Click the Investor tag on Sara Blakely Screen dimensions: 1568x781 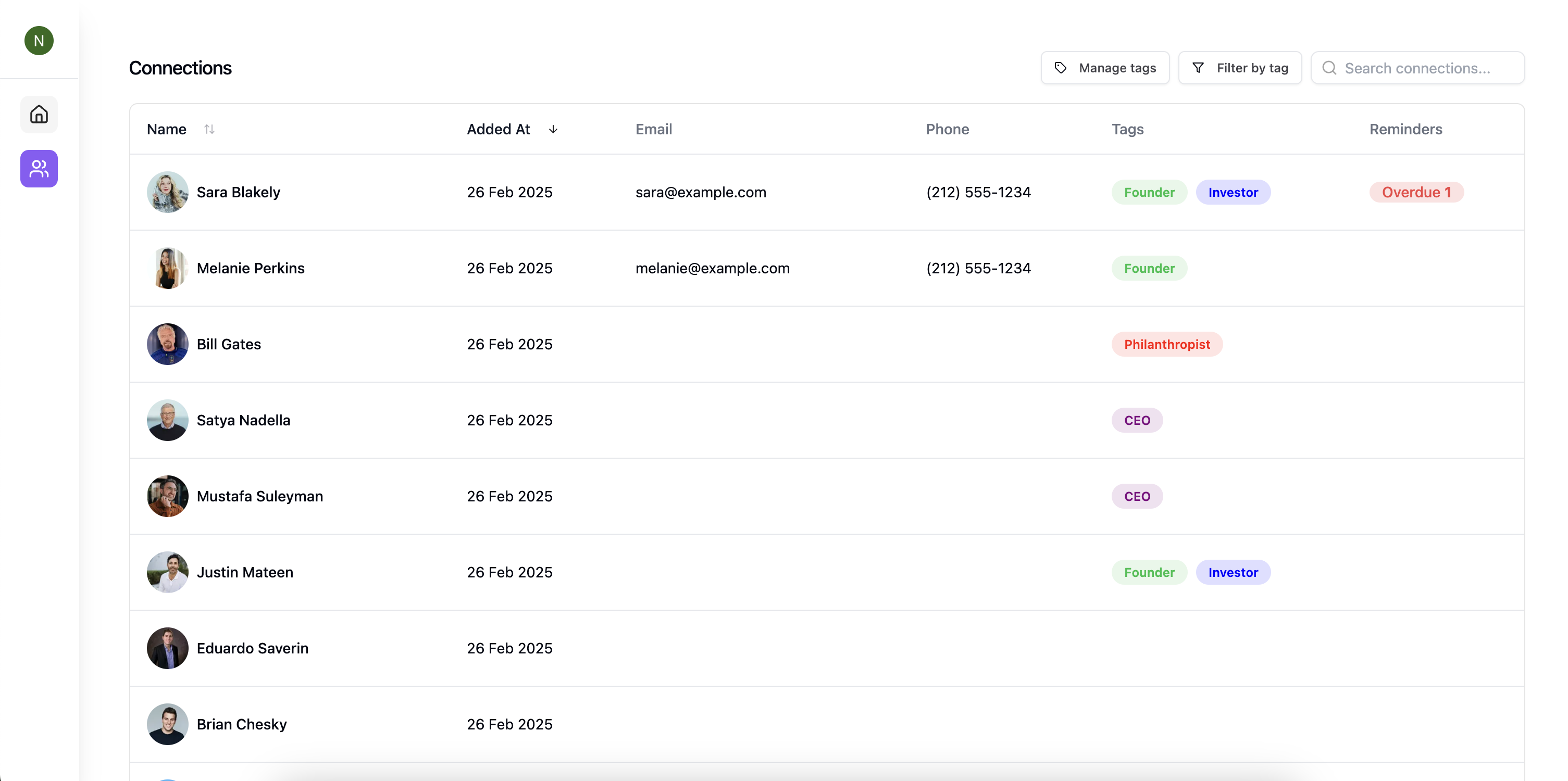(1233, 192)
